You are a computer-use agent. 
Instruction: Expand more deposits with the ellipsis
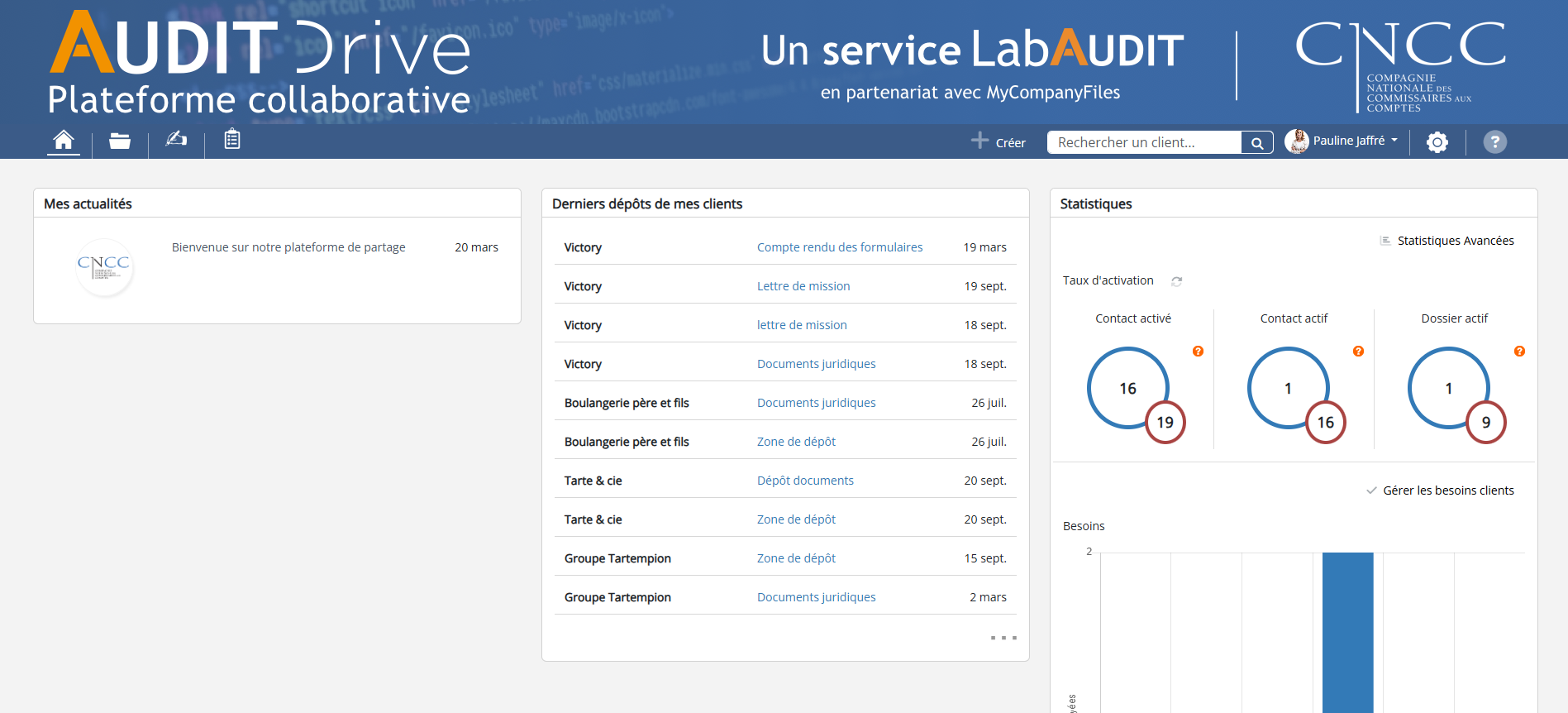click(x=1003, y=638)
